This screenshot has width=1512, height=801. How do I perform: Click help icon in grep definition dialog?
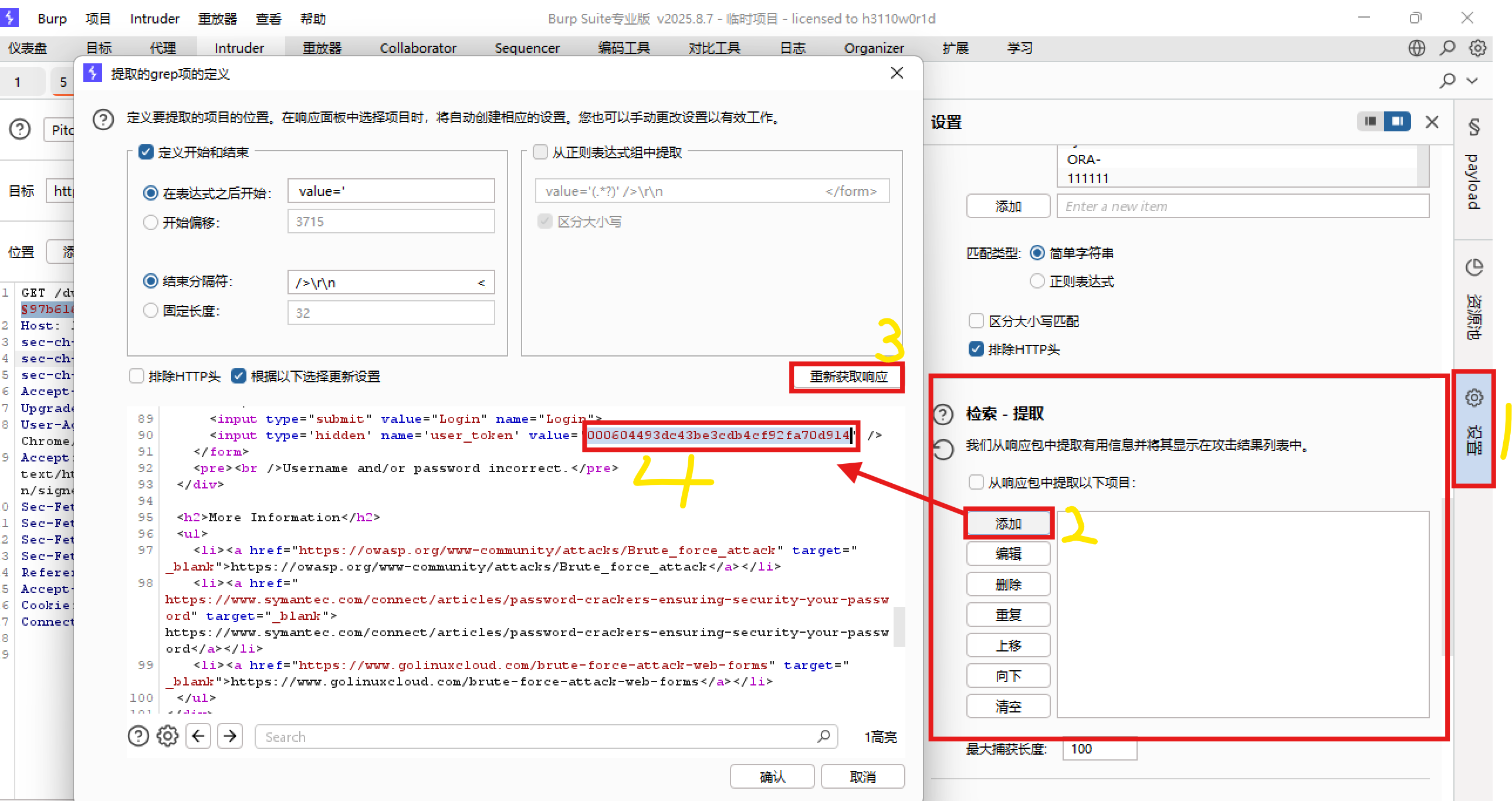point(103,119)
